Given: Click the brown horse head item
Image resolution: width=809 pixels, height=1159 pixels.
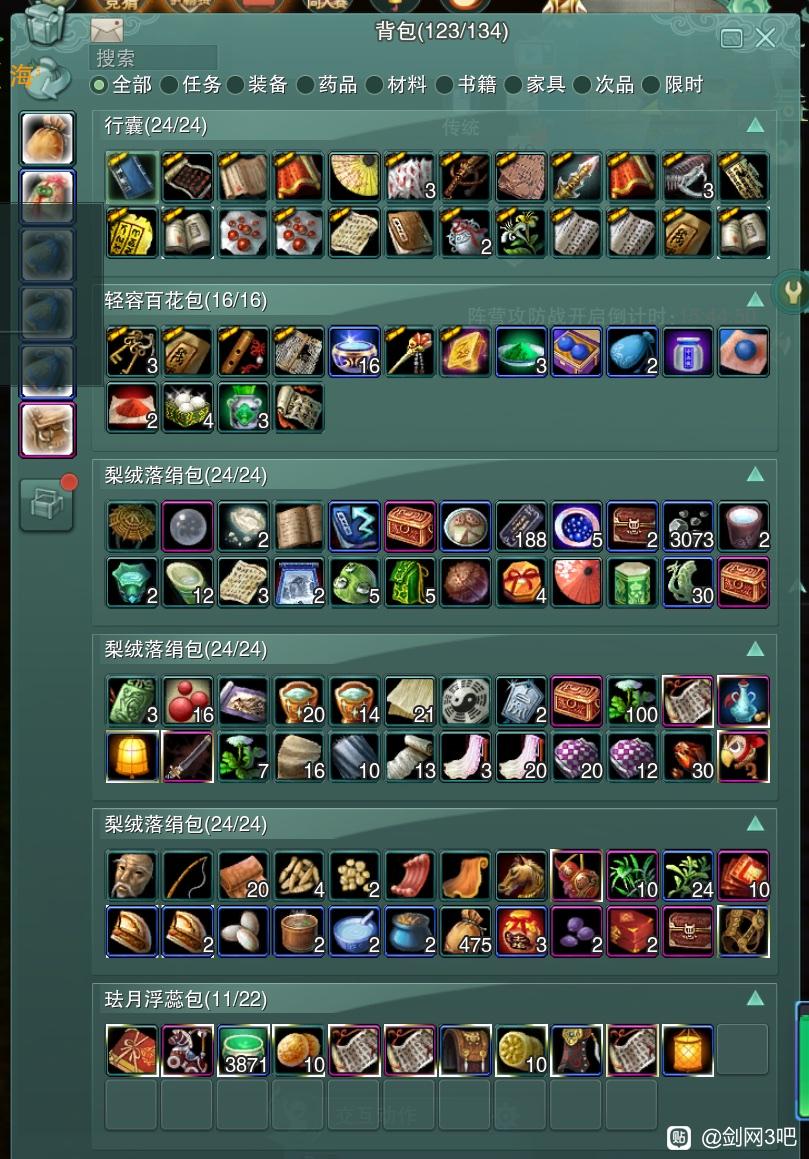Looking at the screenshot, I should pos(521,876).
